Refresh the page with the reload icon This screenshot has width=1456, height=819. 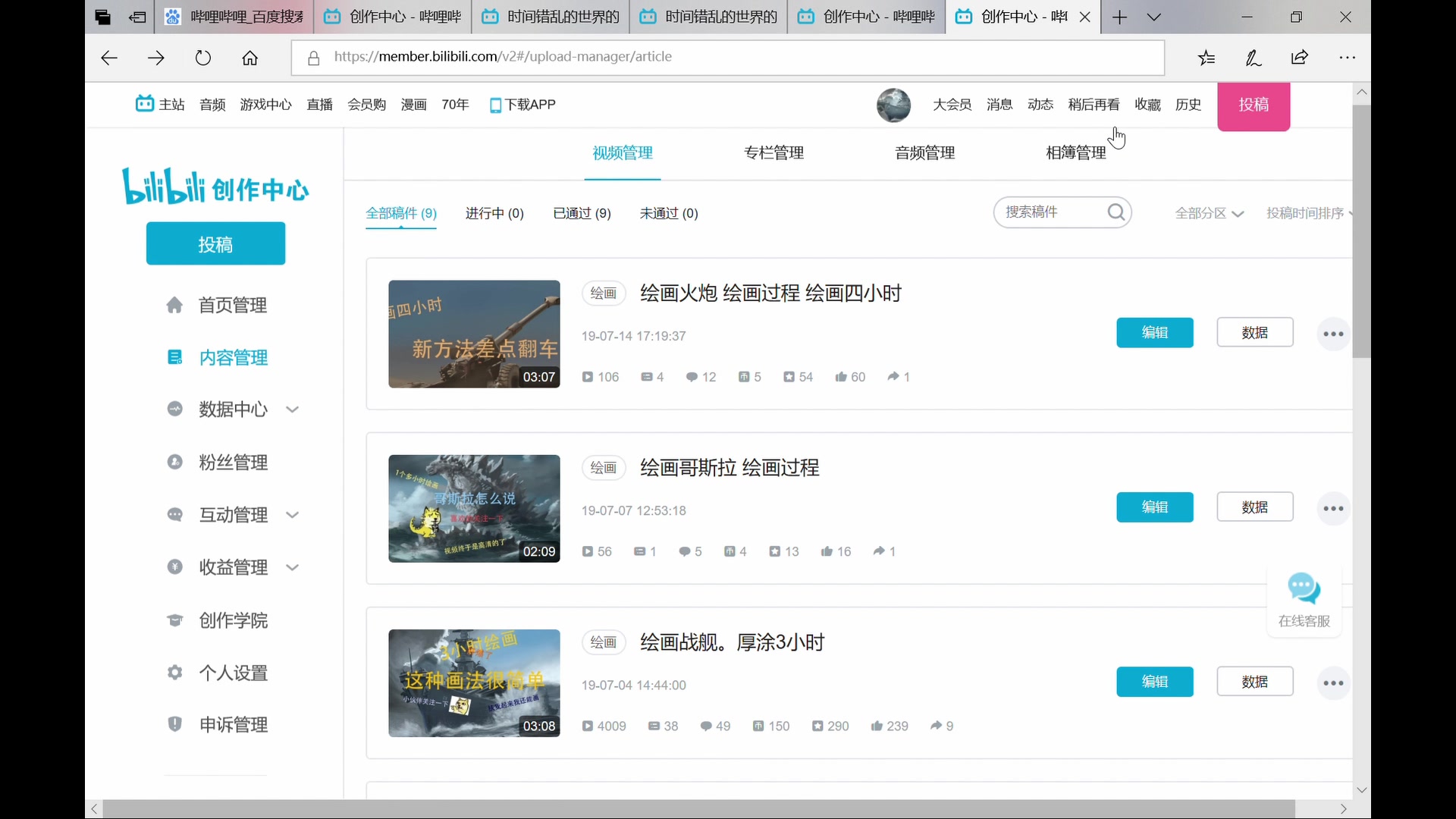pos(202,58)
